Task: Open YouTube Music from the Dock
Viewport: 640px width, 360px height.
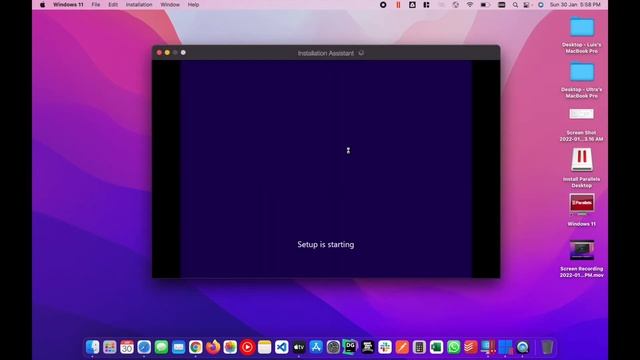Action: click(247, 347)
